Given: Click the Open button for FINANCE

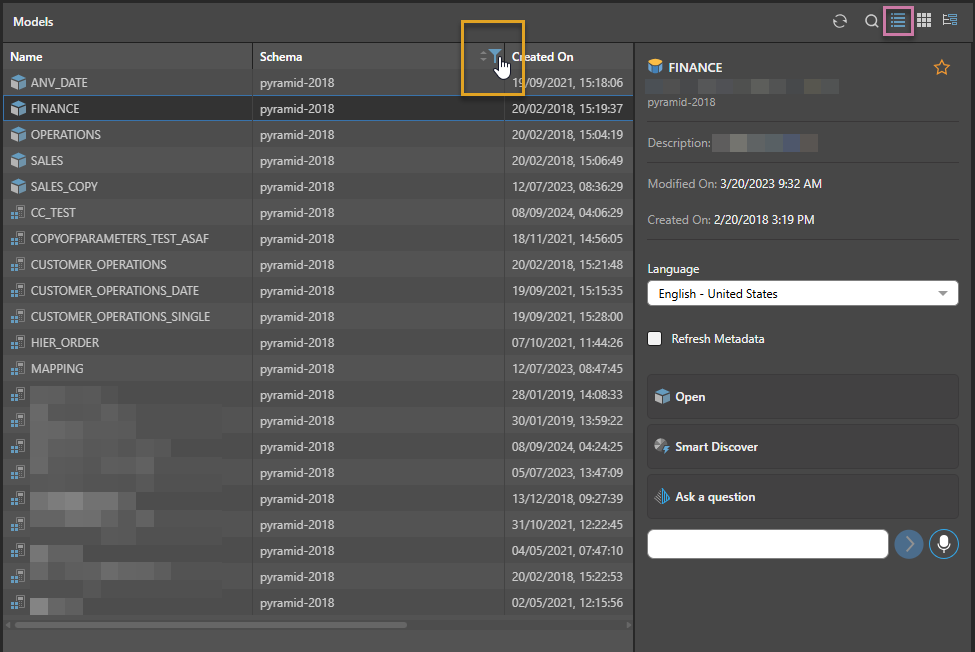Looking at the screenshot, I should pos(803,397).
